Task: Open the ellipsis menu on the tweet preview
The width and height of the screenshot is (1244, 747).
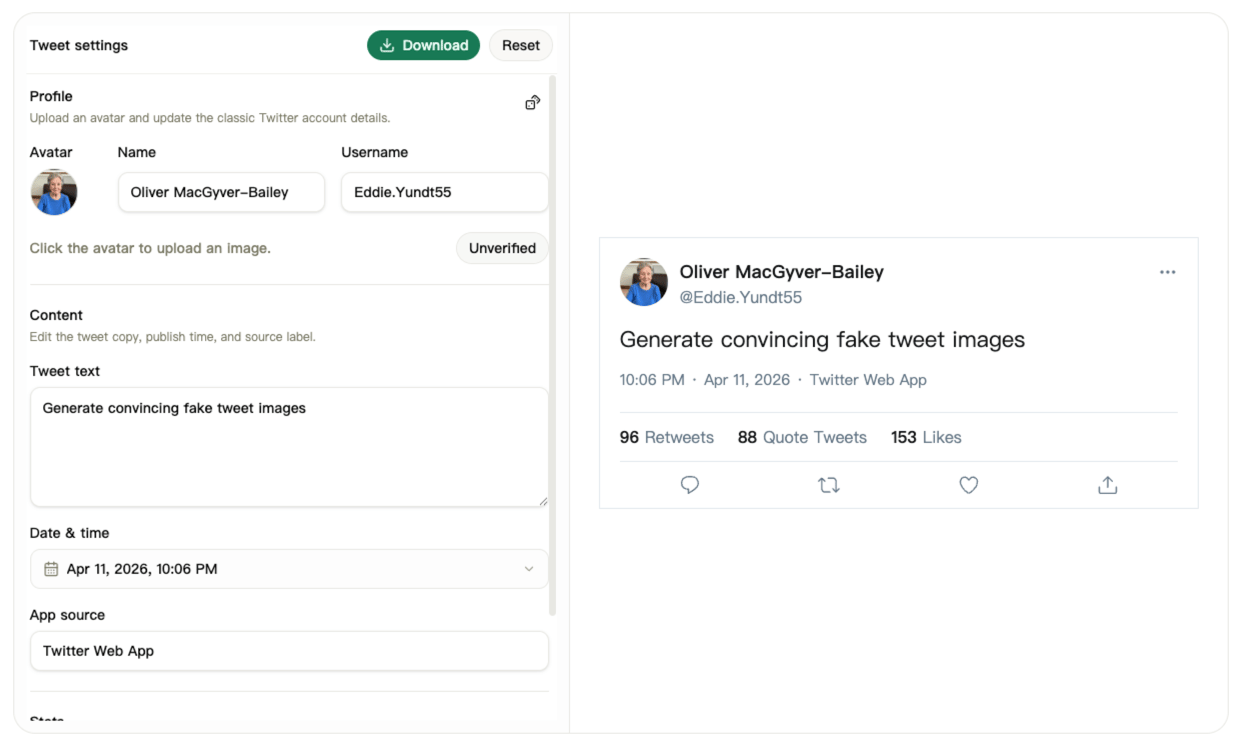Action: click(1167, 271)
